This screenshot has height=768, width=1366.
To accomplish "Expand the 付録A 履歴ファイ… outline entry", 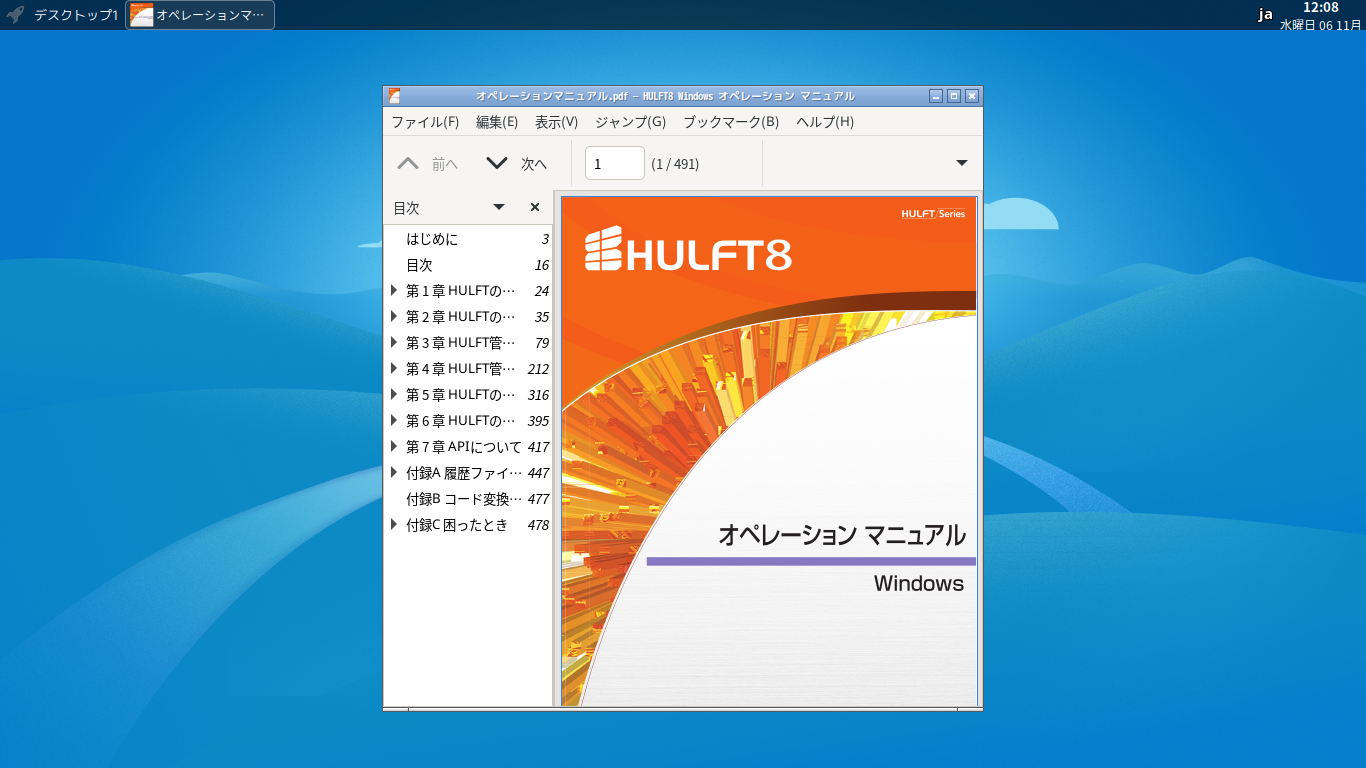I will point(394,473).
